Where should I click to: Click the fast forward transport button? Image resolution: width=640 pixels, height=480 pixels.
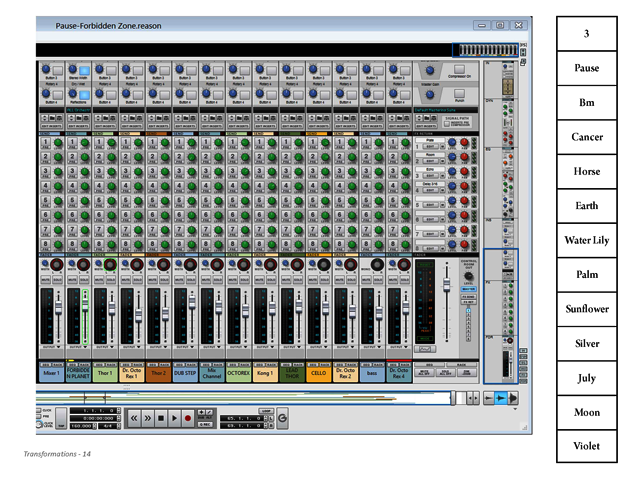click(147, 418)
